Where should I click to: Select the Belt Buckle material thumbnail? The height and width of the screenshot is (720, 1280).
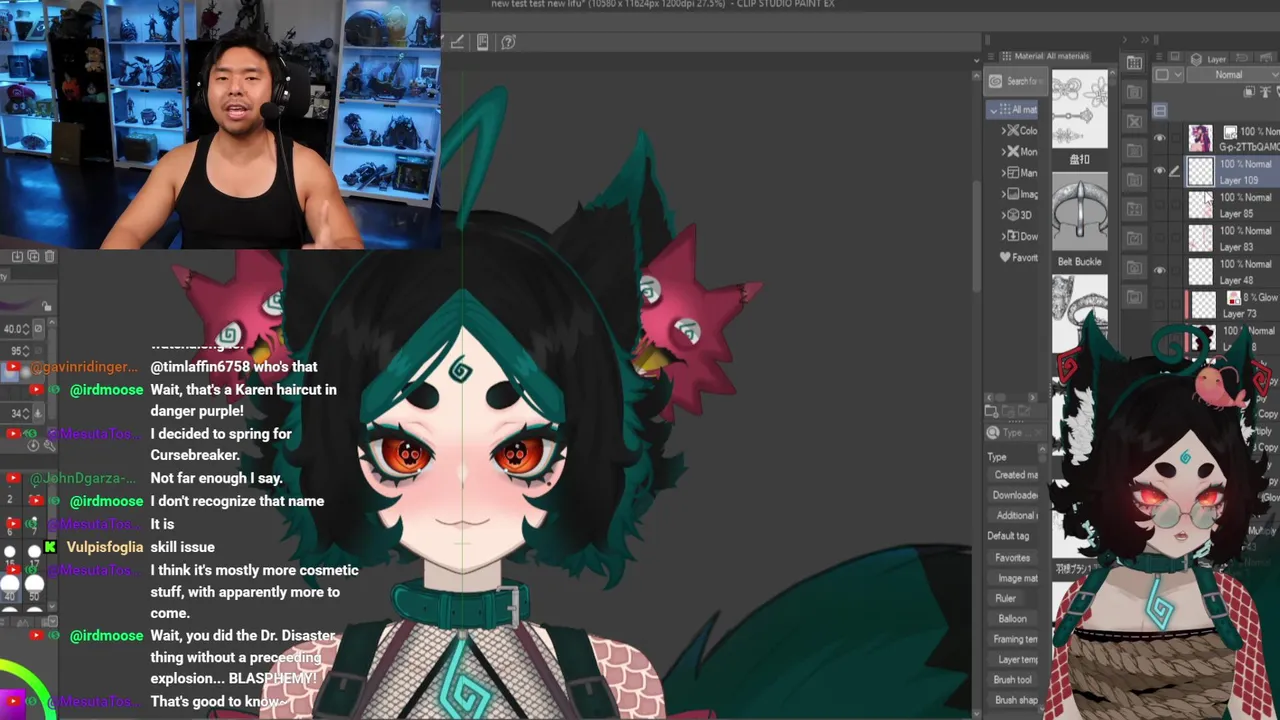tap(1080, 212)
